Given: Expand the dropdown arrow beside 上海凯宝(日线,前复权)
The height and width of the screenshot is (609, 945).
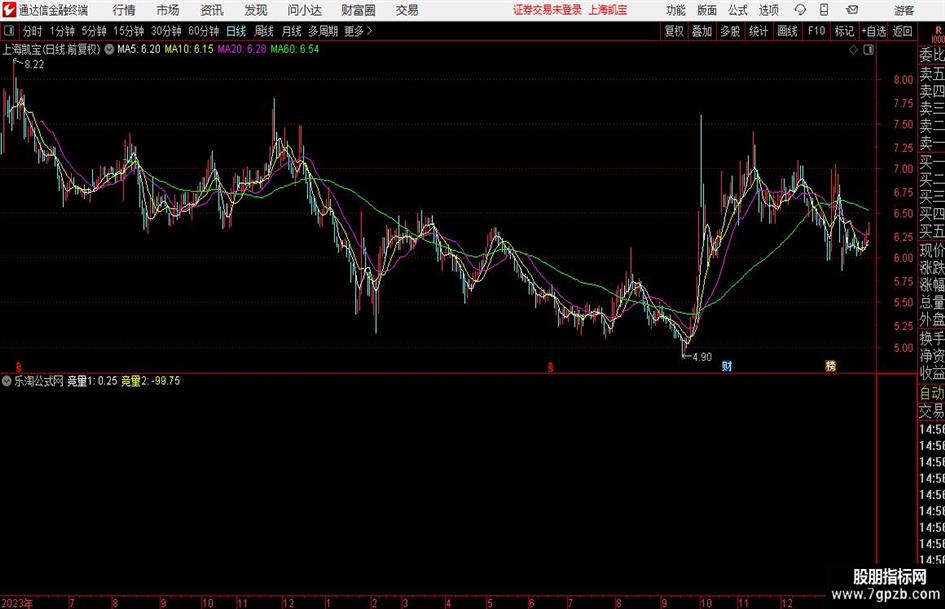Looking at the screenshot, I should 109,49.
